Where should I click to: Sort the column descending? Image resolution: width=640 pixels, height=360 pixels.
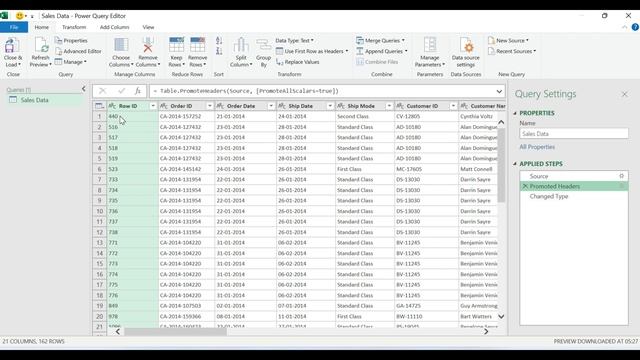(219, 51)
